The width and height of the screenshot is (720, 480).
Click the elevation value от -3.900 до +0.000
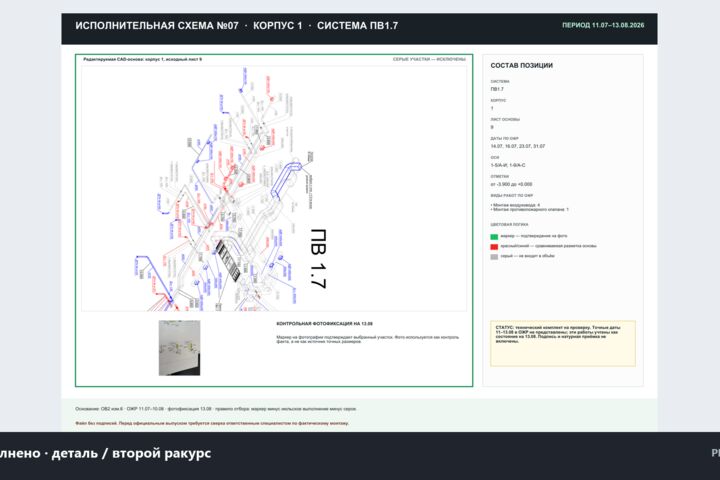[x=511, y=184]
